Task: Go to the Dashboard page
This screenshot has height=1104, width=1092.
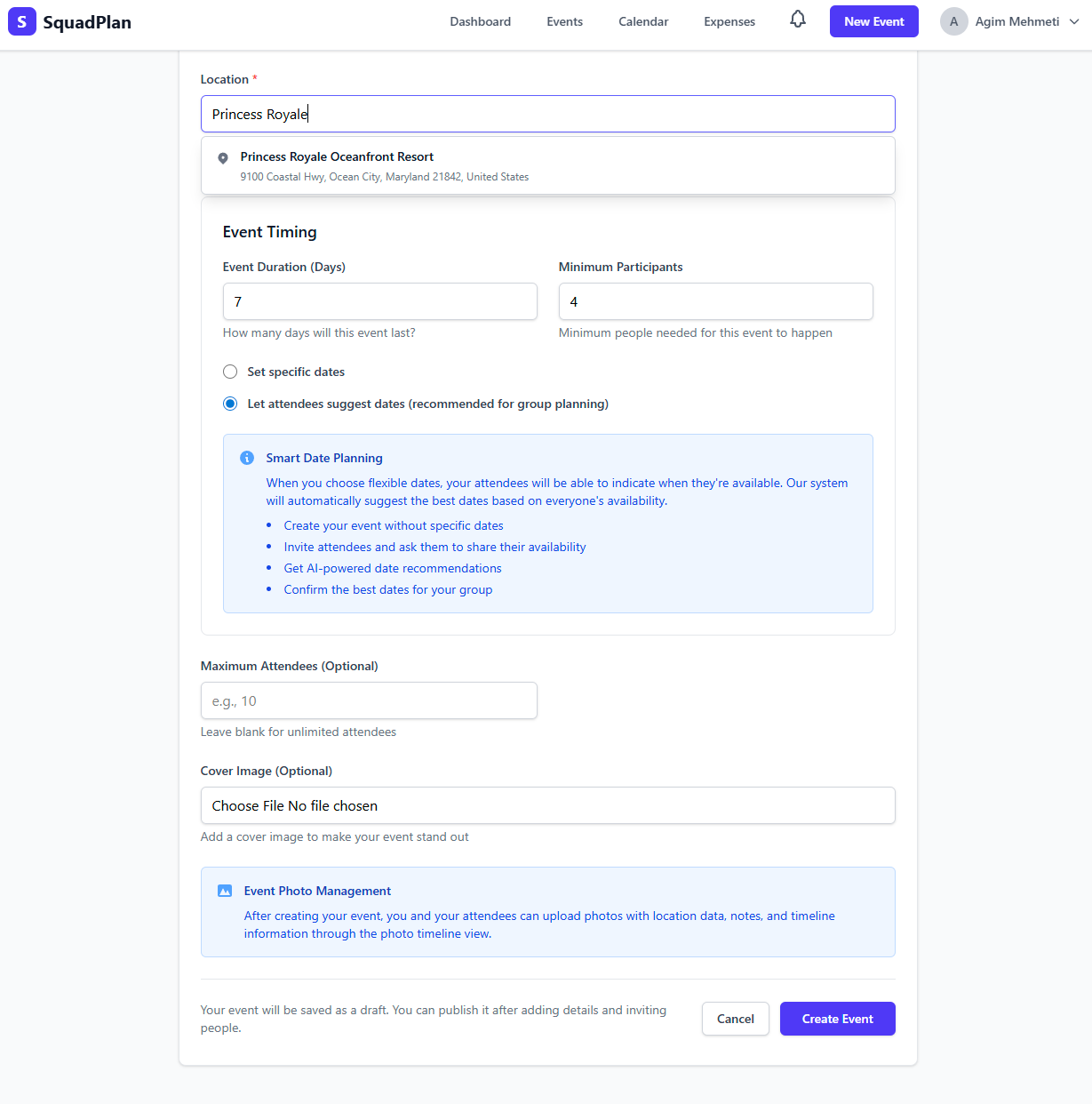Action: click(x=480, y=21)
